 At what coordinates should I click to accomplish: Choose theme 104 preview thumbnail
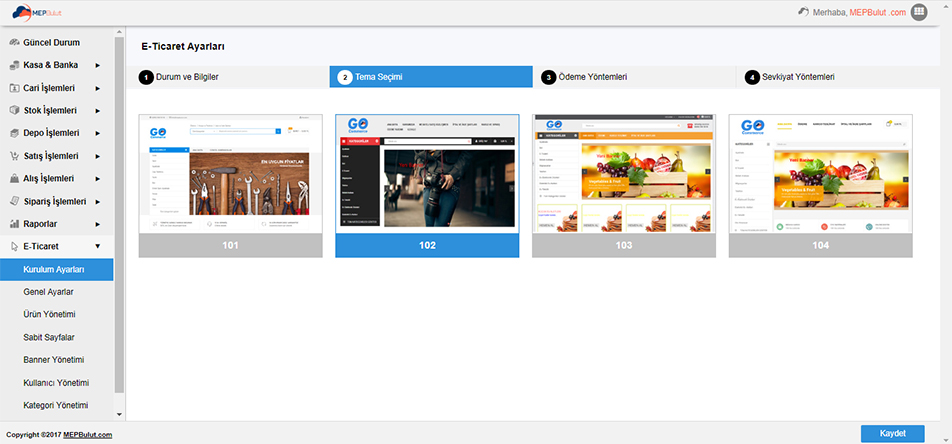point(821,174)
